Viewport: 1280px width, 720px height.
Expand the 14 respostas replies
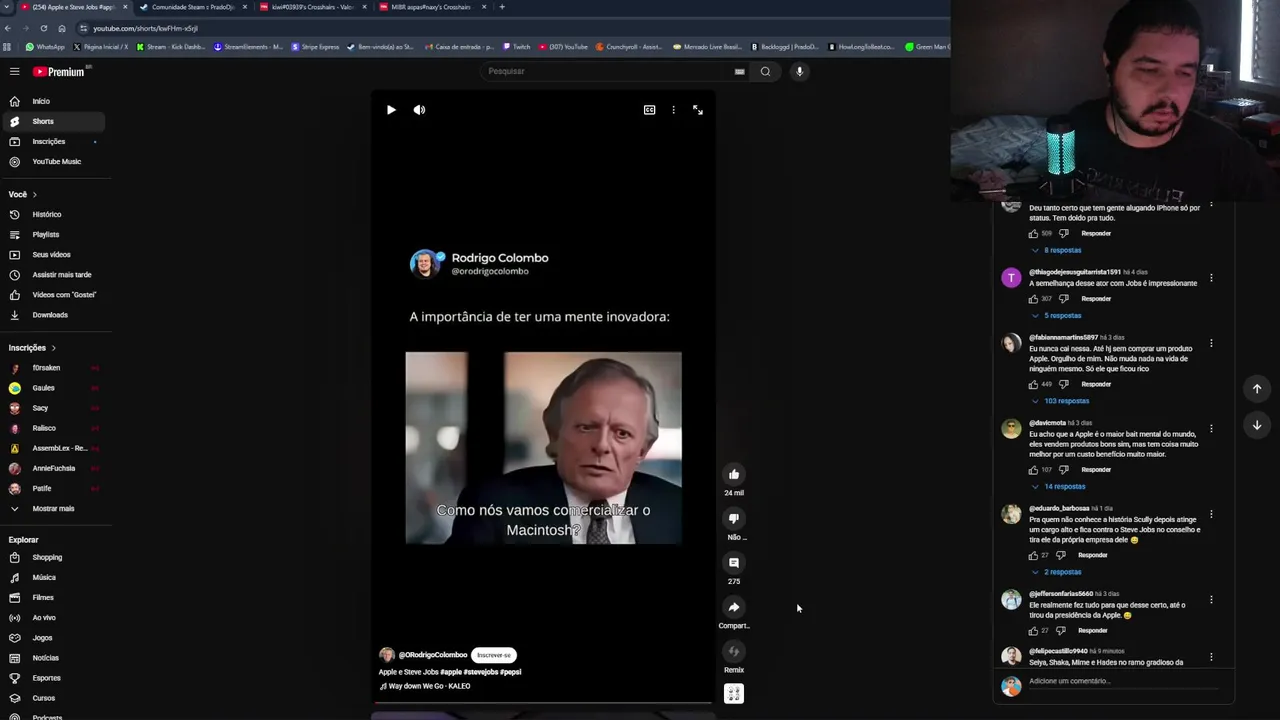(1058, 486)
